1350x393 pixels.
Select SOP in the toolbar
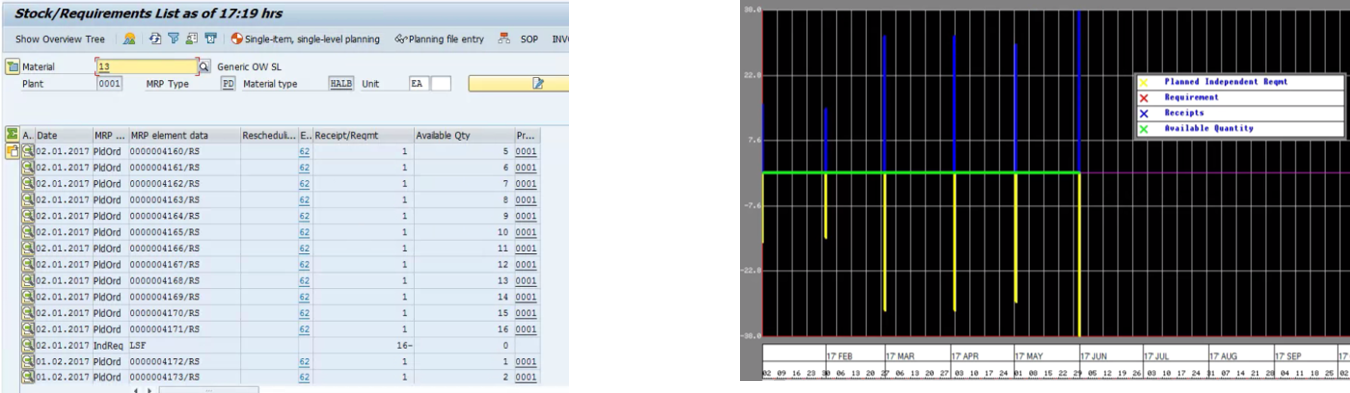(x=529, y=40)
